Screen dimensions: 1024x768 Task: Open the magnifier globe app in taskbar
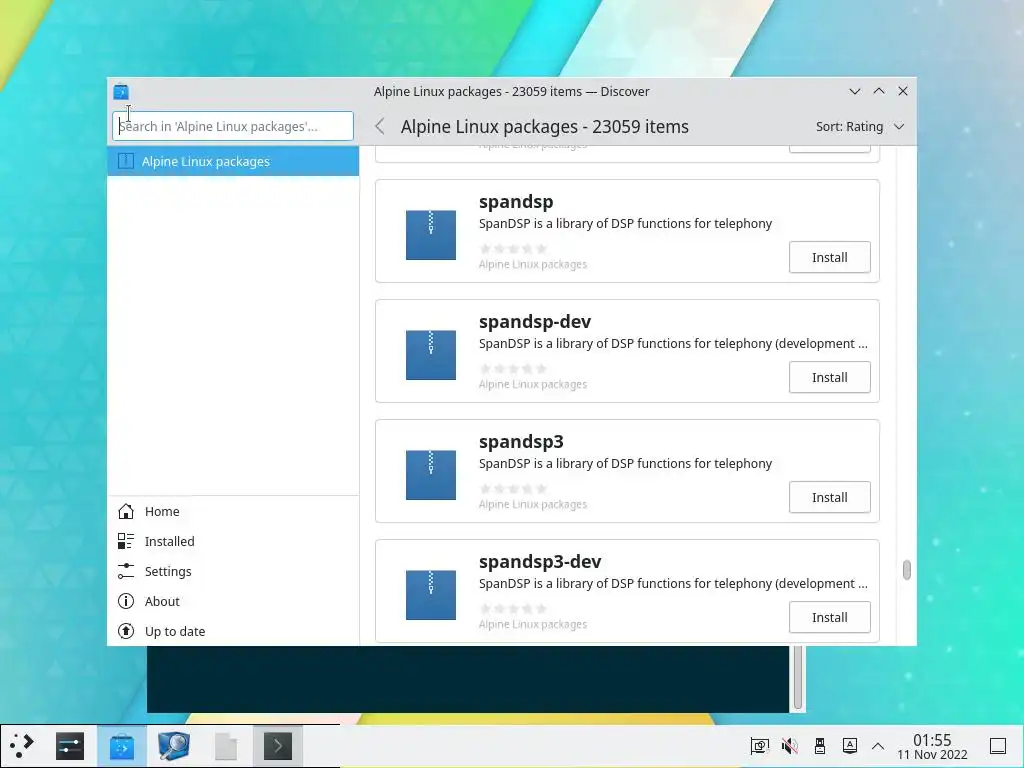pos(174,746)
